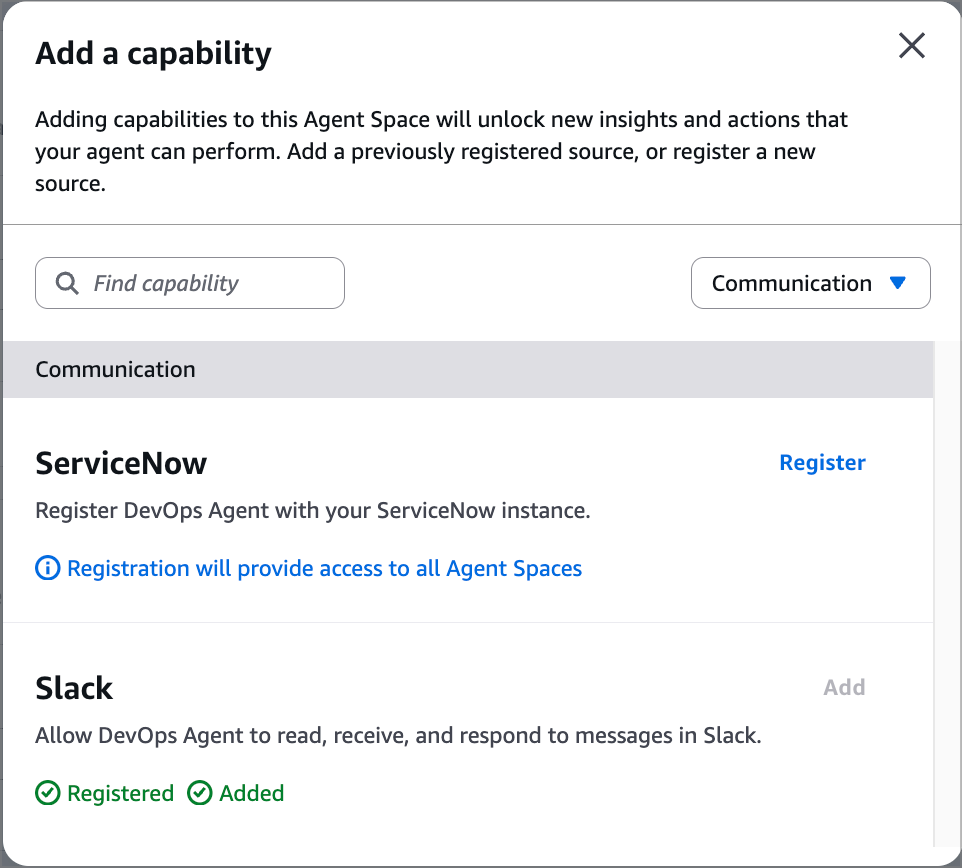Image resolution: width=962 pixels, height=868 pixels.
Task: Click the info icon under ServiceNow
Action: click(x=47, y=569)
